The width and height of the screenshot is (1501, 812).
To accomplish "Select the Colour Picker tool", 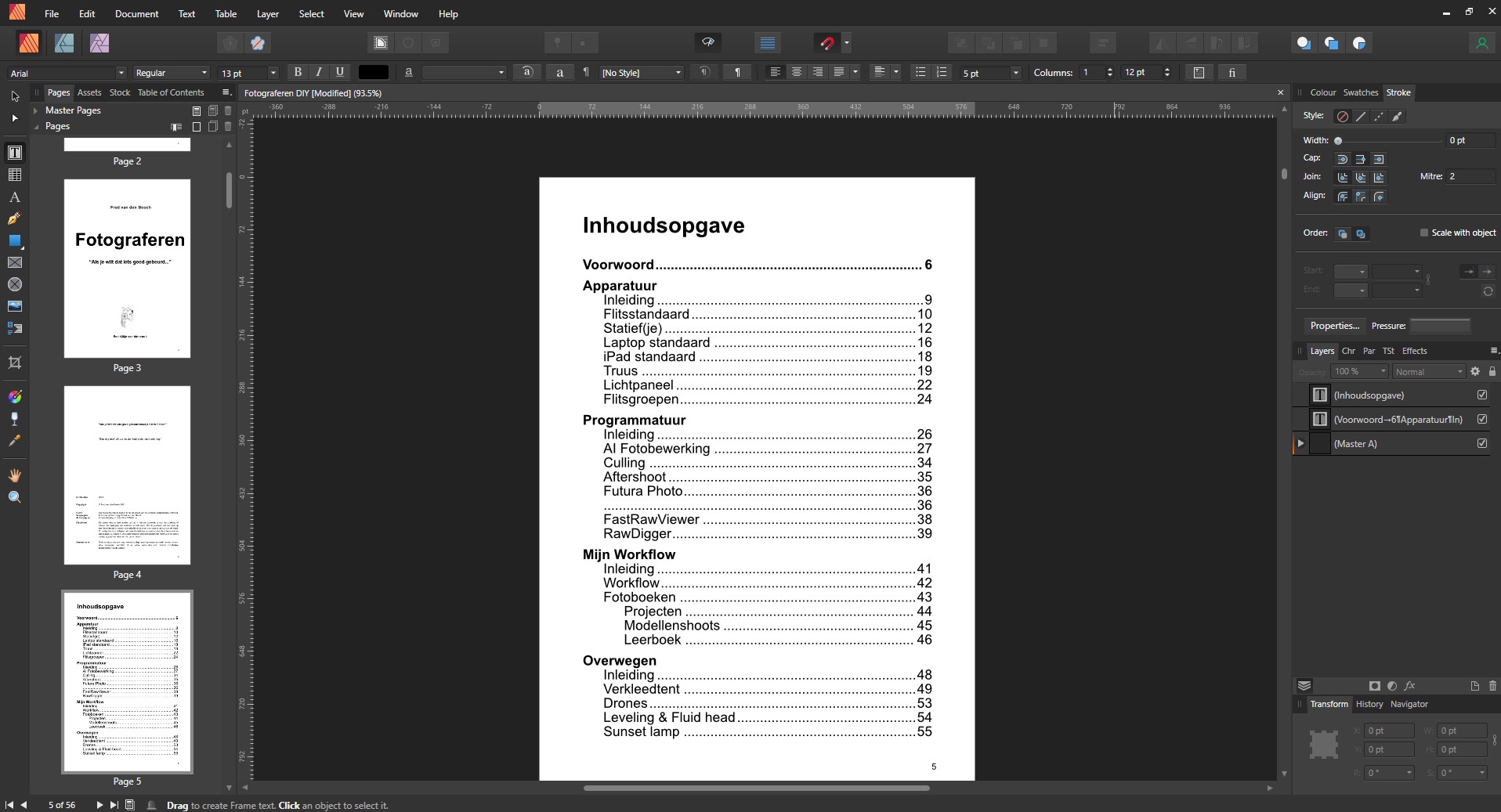I will [x=15, y=442].
